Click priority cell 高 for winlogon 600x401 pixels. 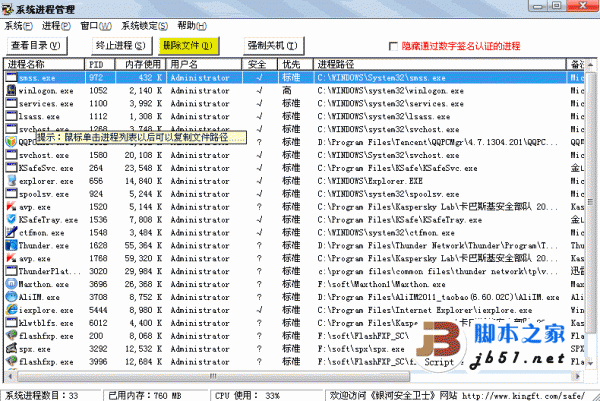[287, 91]
